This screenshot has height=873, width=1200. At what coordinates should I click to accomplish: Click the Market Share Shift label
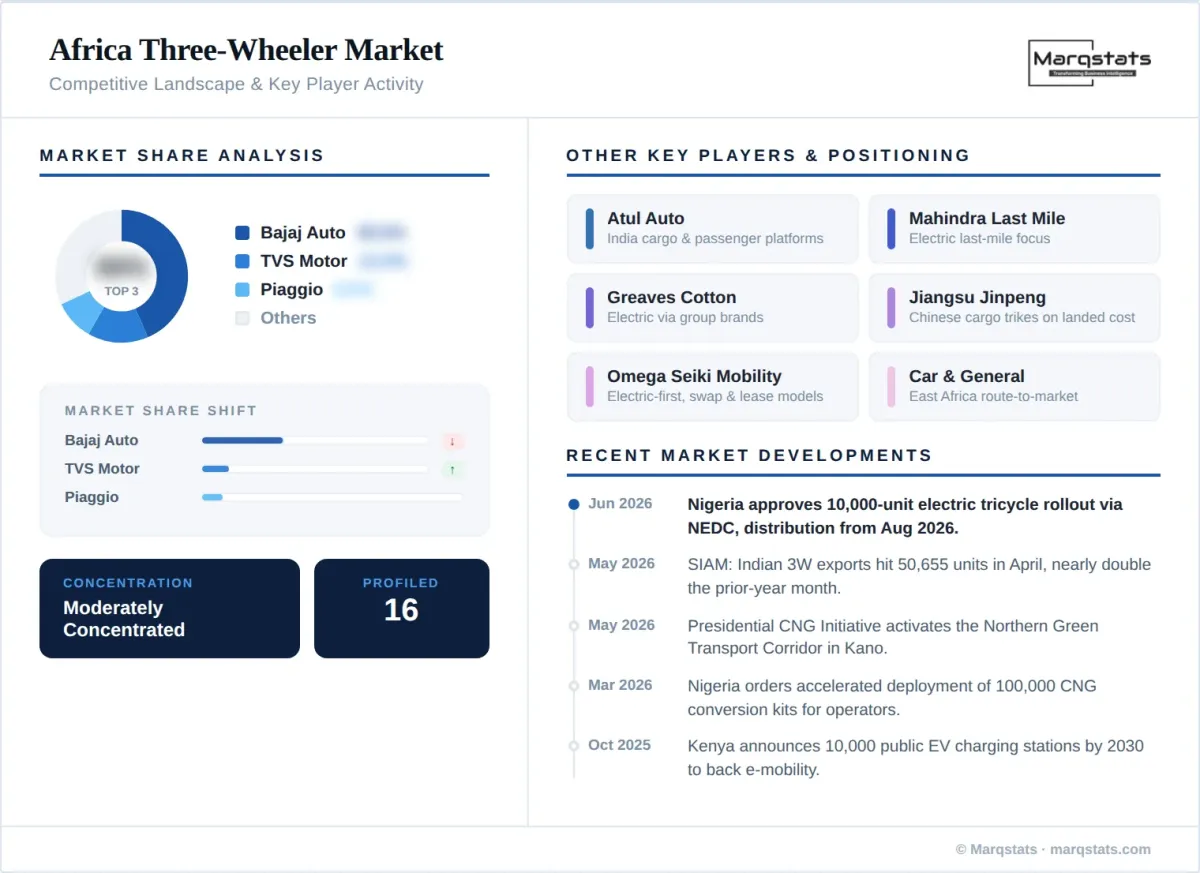(x=161, y=411)
